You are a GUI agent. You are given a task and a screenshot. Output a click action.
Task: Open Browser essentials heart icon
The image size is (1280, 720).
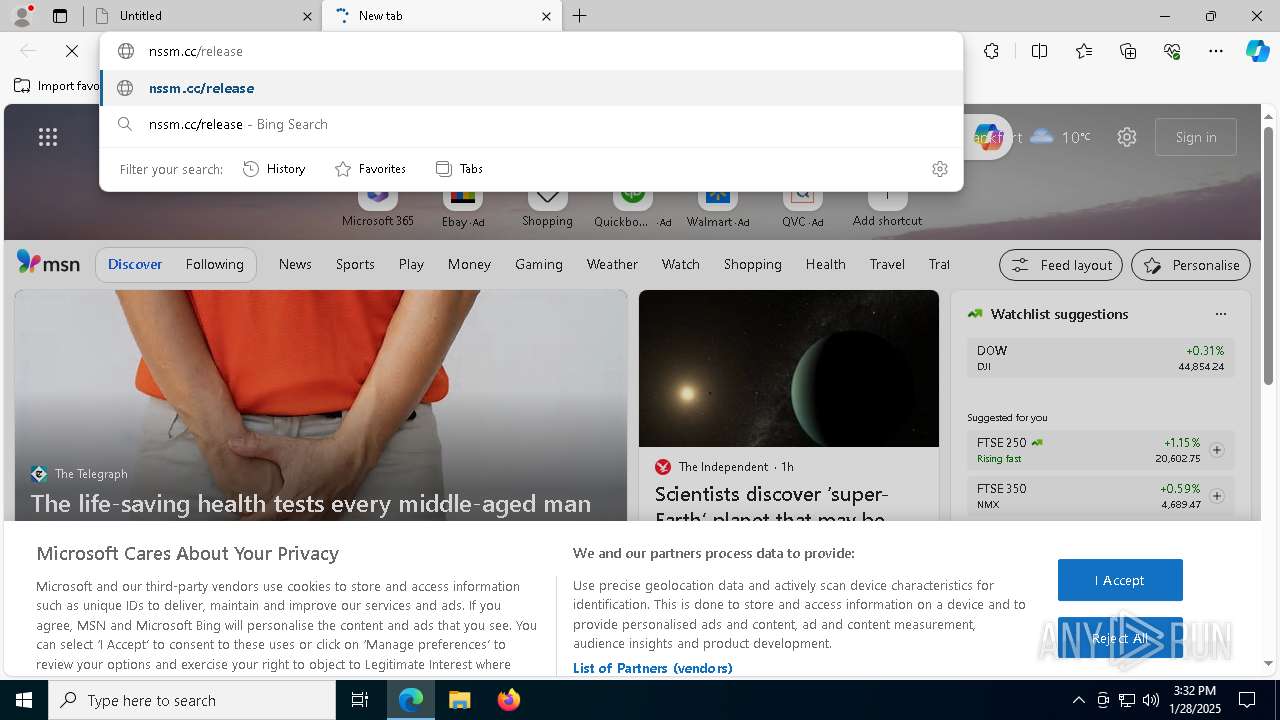pyautogui.click(x=1172, y=51)
